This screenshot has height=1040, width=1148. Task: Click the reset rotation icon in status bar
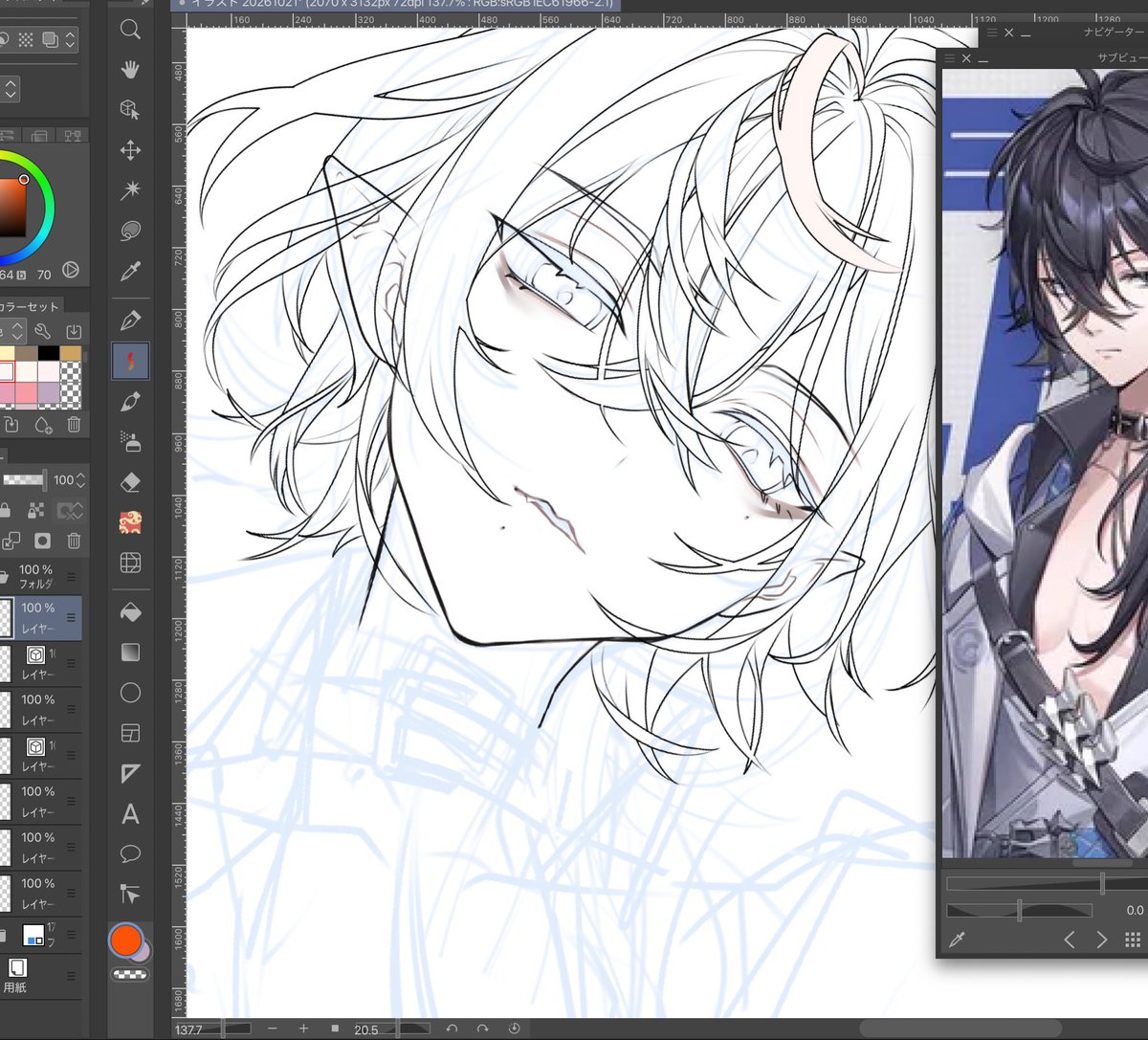514,1029
